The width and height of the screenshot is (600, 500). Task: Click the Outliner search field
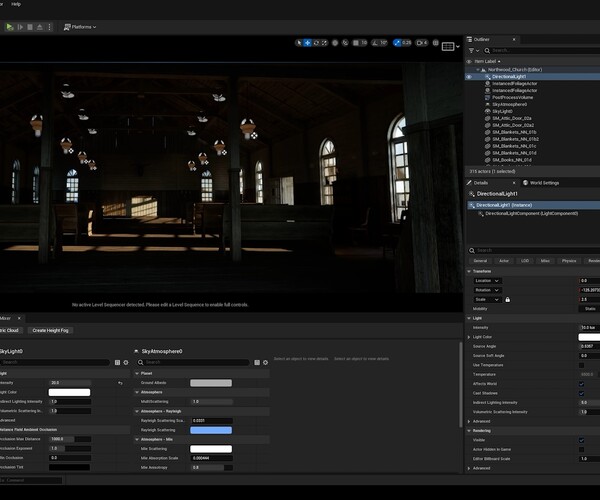pyautogui.click(x=543, y=50)
